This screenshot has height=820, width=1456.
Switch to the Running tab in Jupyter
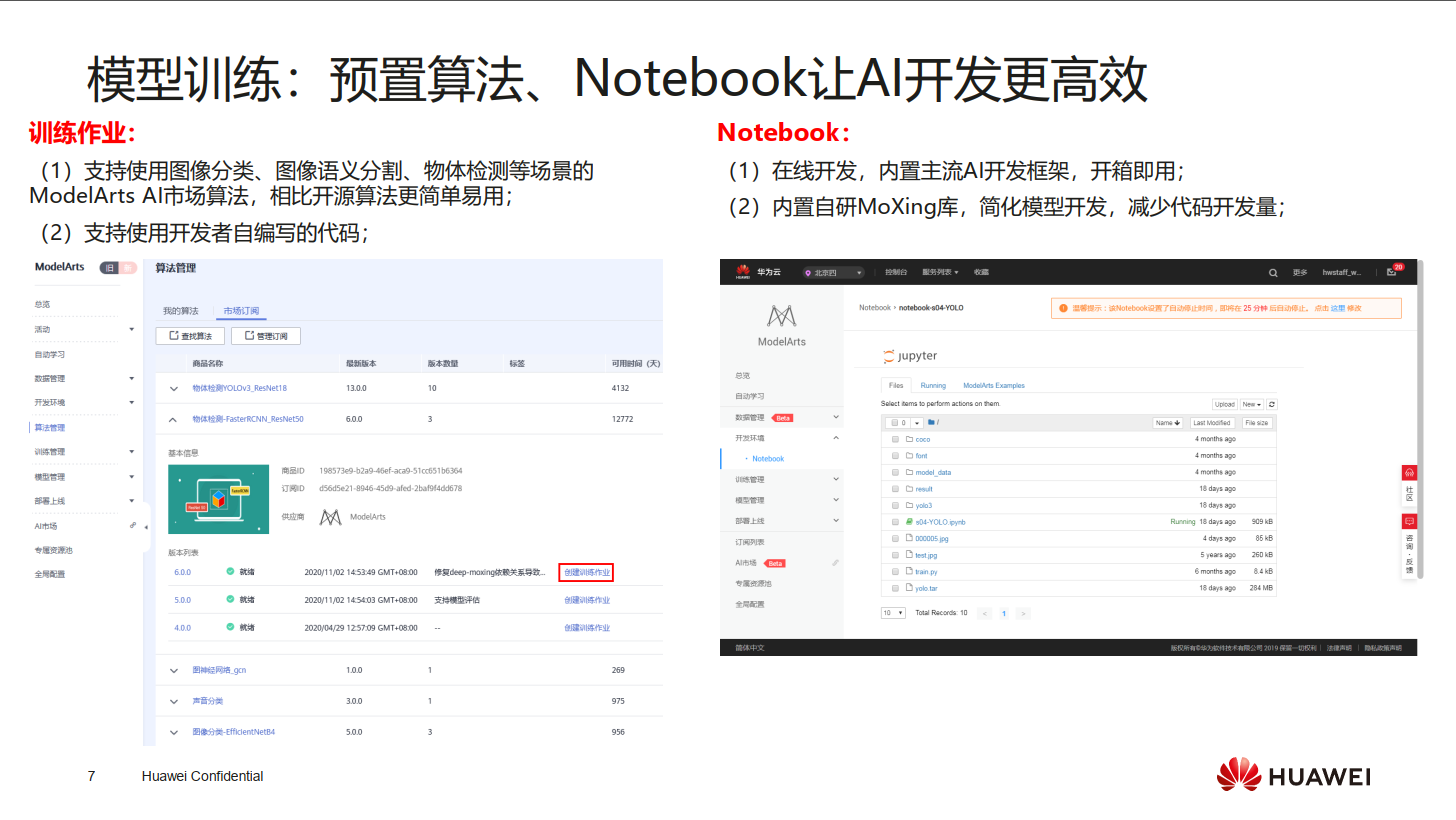click(x=933, y=385)
